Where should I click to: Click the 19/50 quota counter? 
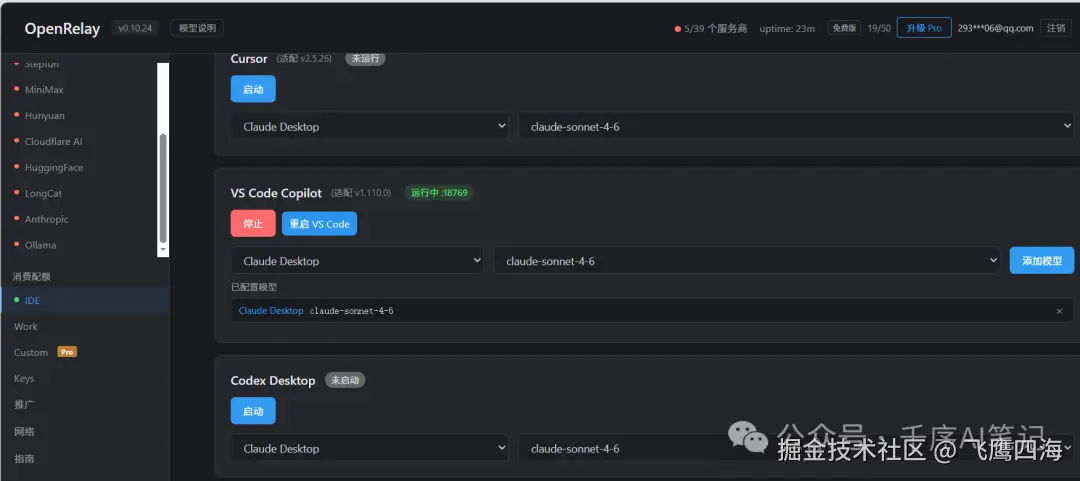pos(879,28)
